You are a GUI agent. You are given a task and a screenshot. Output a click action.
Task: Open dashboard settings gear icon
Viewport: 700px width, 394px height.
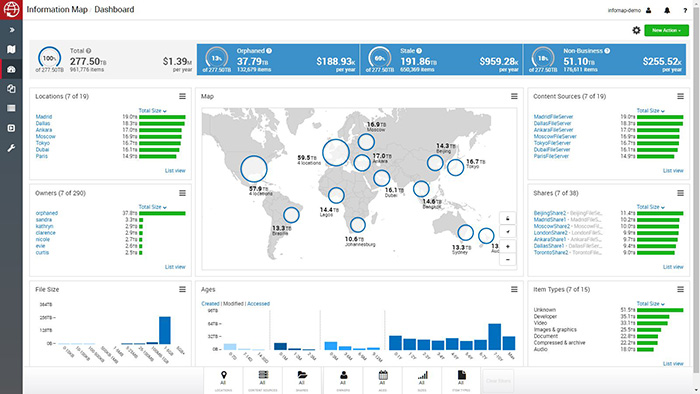click(x=636, y=30)
